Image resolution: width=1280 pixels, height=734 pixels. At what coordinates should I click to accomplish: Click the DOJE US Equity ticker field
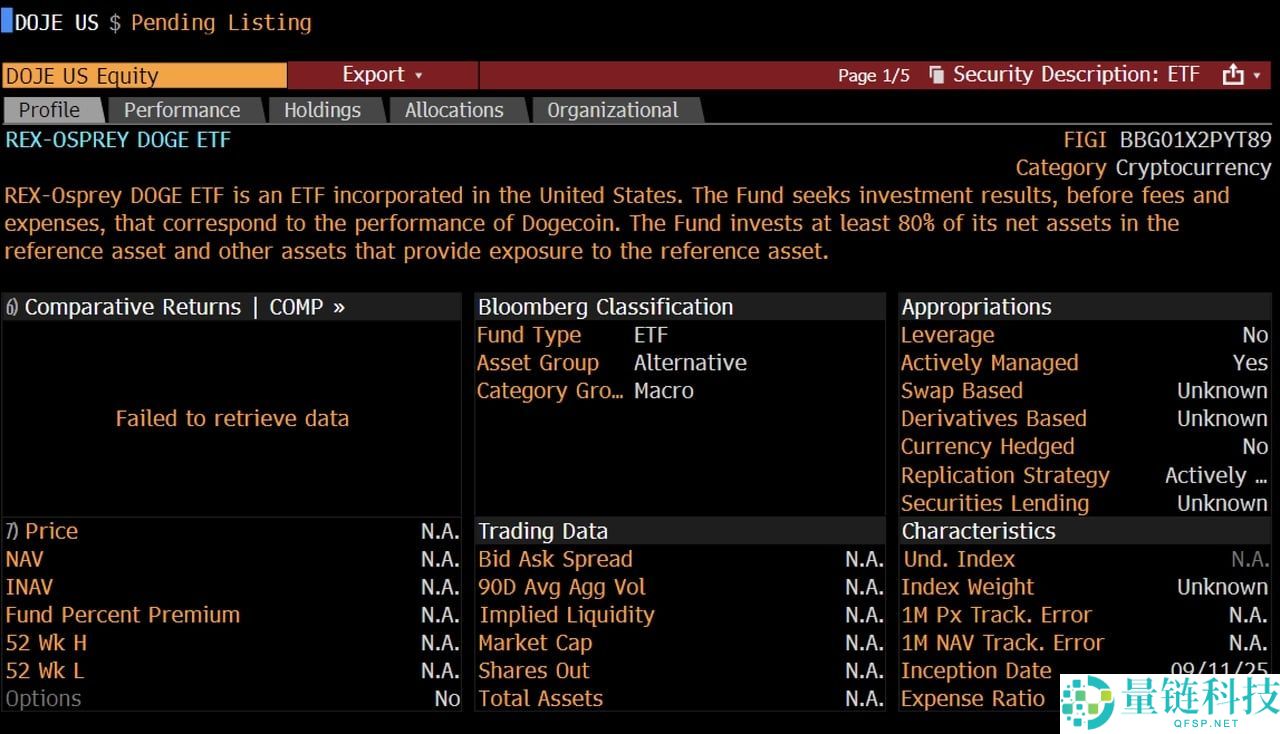point(144,76)
